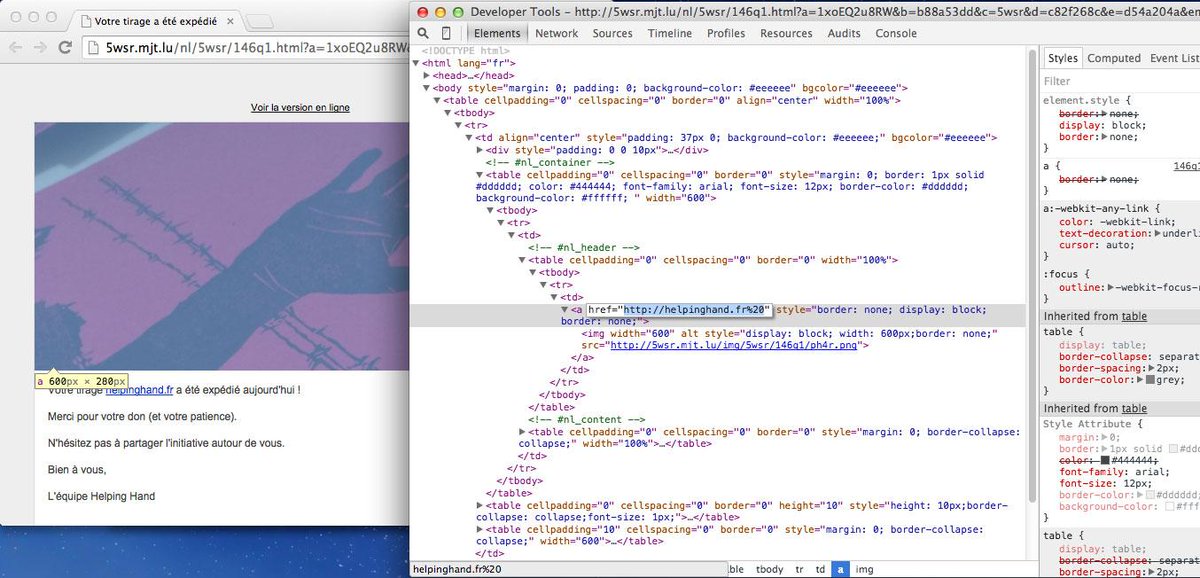Open a new tab with the blank tab button
The height and width of the screenshot is (578, 1200).
pyautogui.click(x=260, y=21)
